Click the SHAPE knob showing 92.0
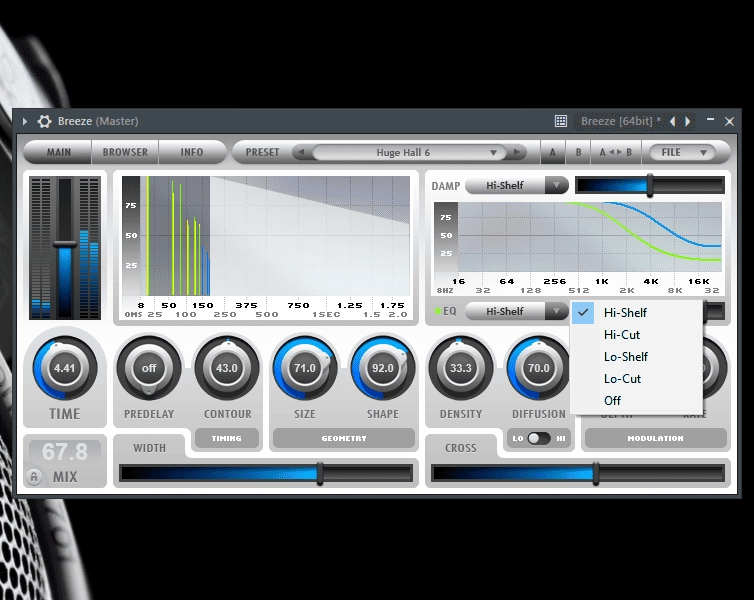Screen dimensions: 754x600 [x=383, y=368]
